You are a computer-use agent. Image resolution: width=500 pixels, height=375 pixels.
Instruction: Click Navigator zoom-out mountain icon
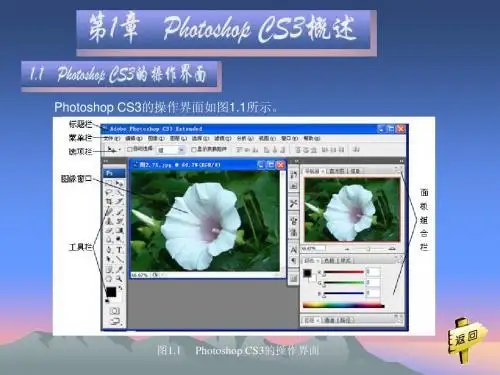tap(347, 249)
